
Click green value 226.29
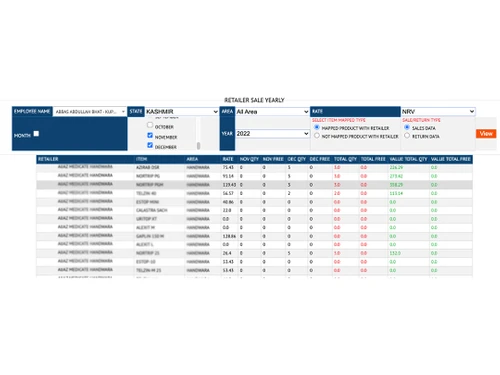(x=396, y=167)
